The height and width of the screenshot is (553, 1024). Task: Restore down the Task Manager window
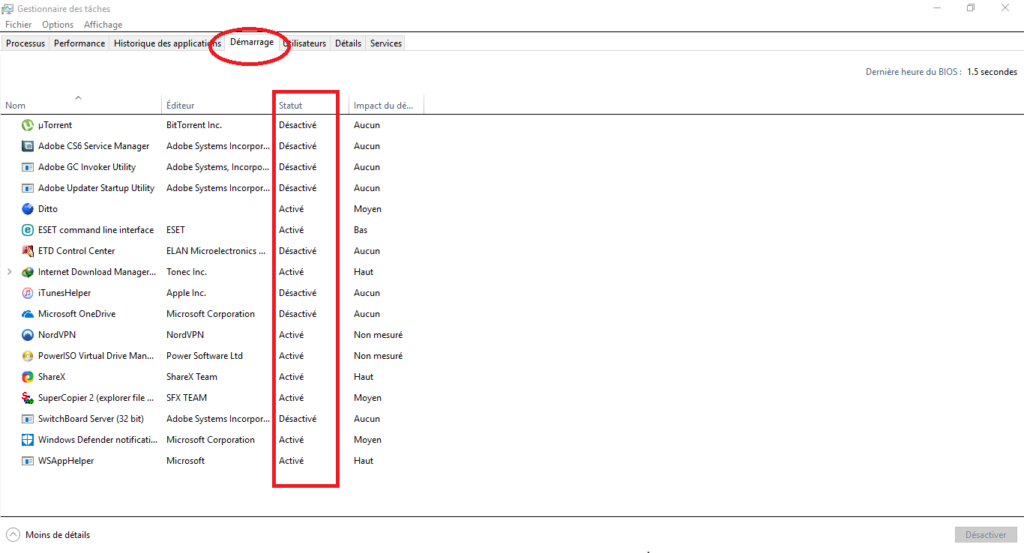coord(970,8)
